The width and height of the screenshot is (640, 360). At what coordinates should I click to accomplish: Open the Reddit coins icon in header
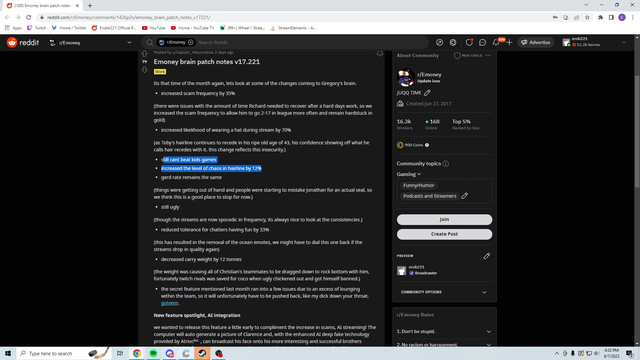[x=453, y=42]
